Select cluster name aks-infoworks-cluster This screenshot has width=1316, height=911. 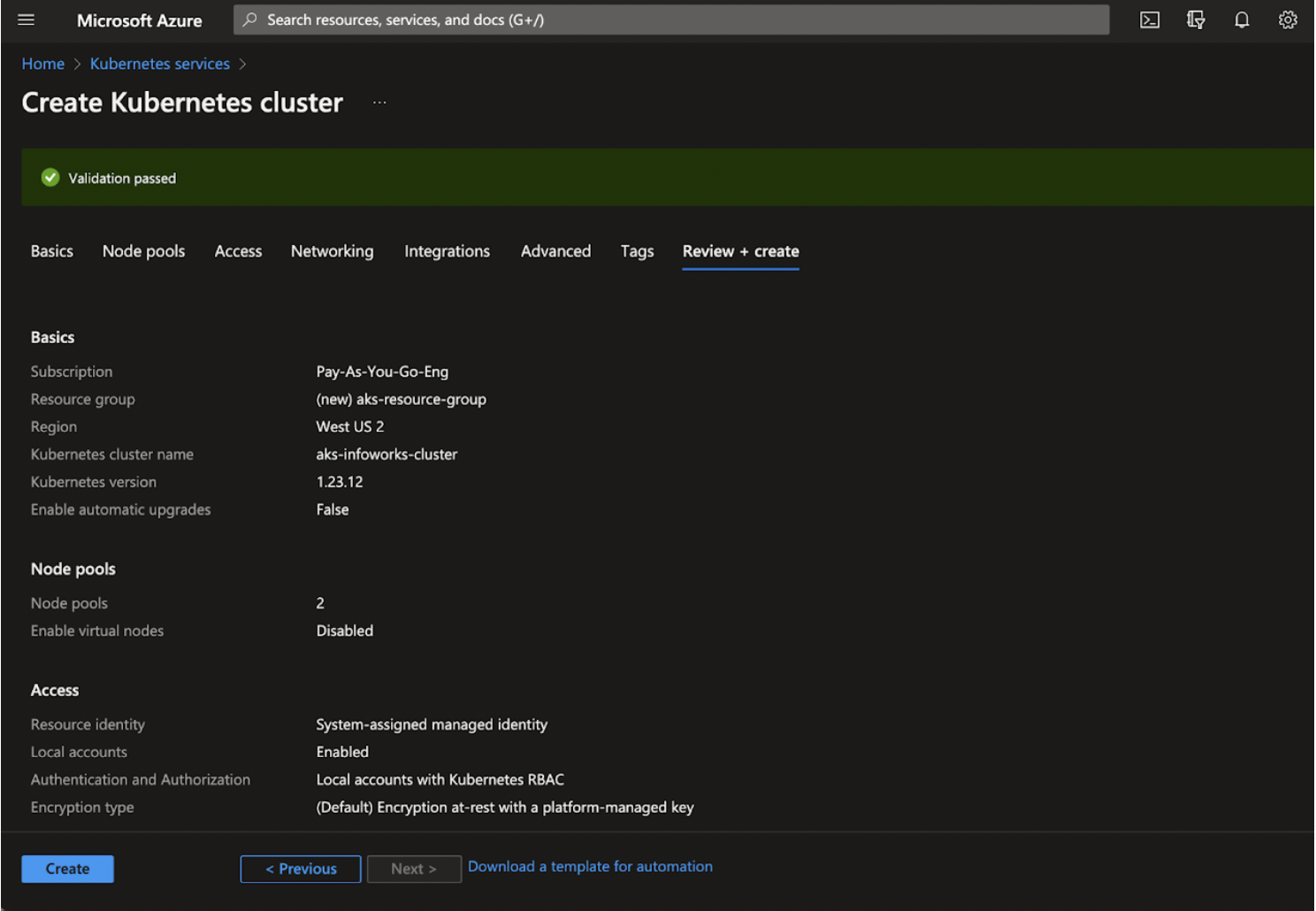pyautogui.click(x=387, y=454)
